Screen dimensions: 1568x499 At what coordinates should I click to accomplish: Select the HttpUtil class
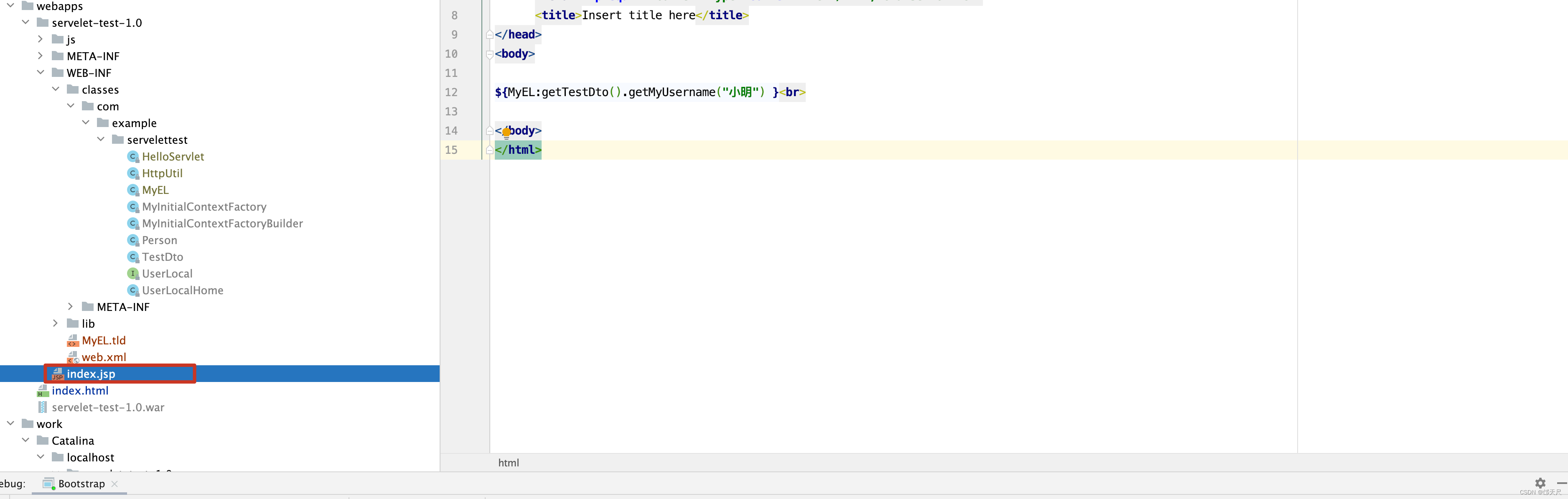pyautogui.click(x=162, y=173)
